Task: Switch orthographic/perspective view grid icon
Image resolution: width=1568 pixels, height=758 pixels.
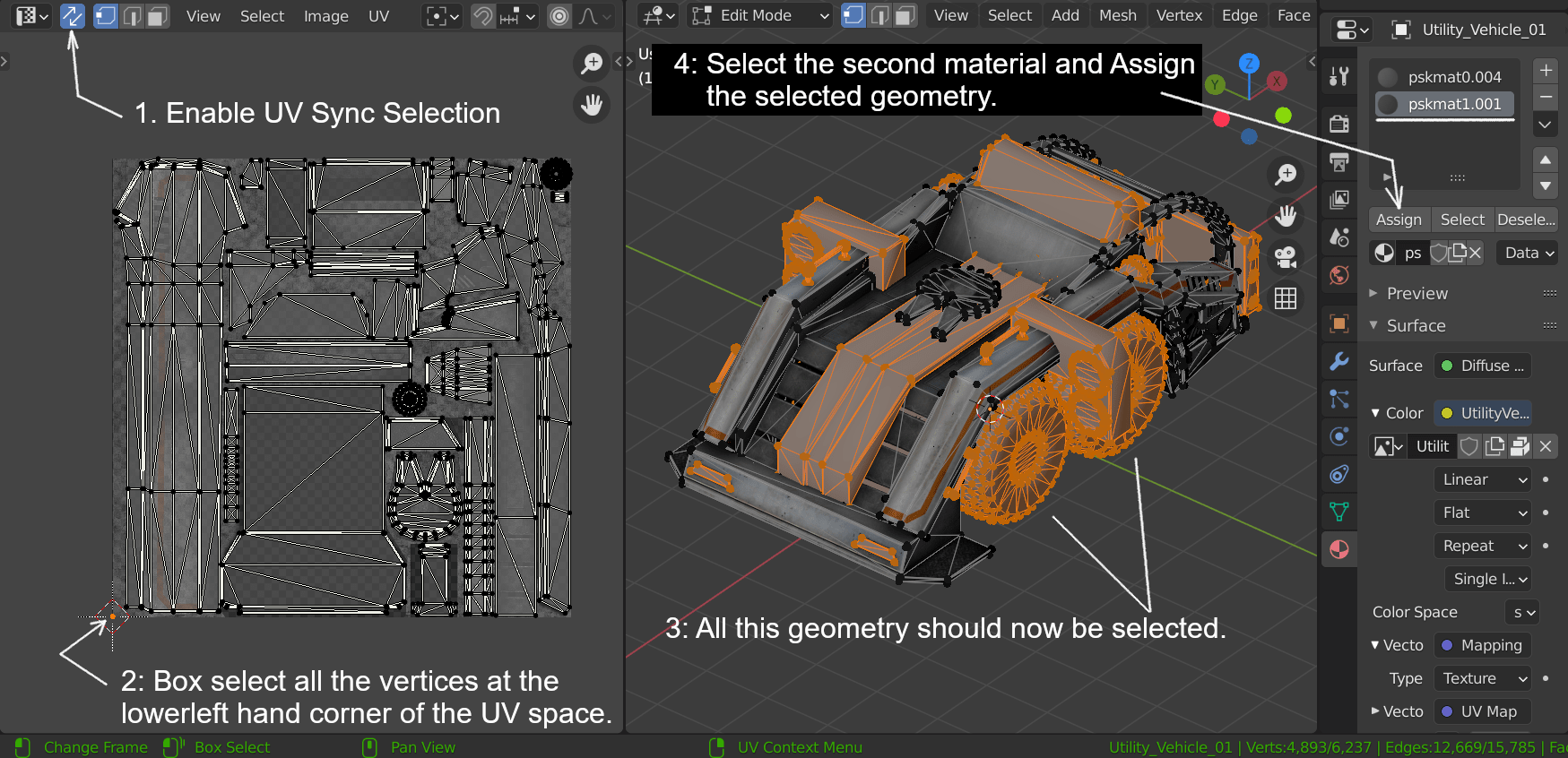Action: (x=1286, y=298)
